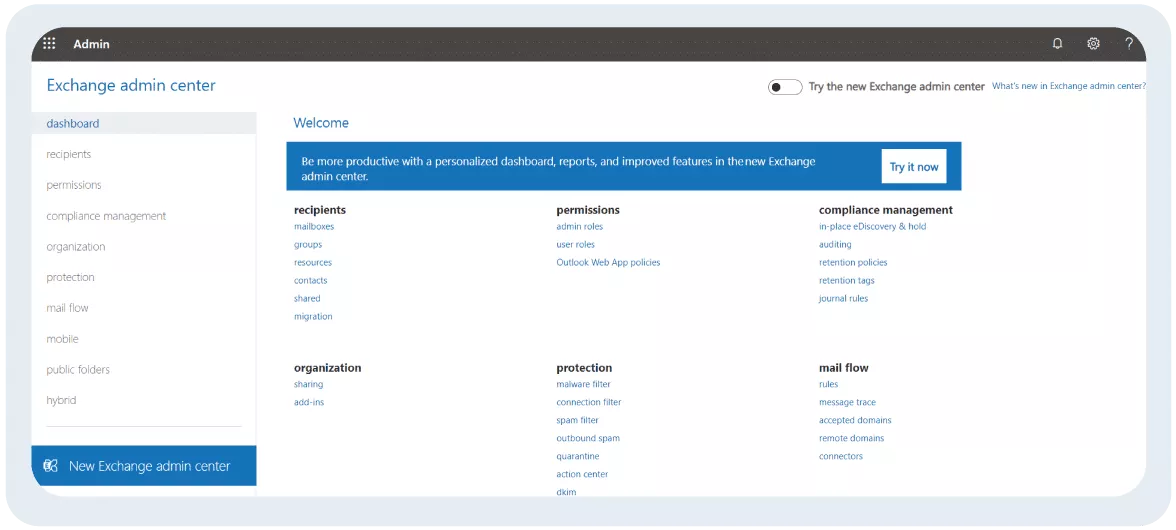Open the action center link
This screenshot has width=1176, height=530.
click(x=582, y=475)
